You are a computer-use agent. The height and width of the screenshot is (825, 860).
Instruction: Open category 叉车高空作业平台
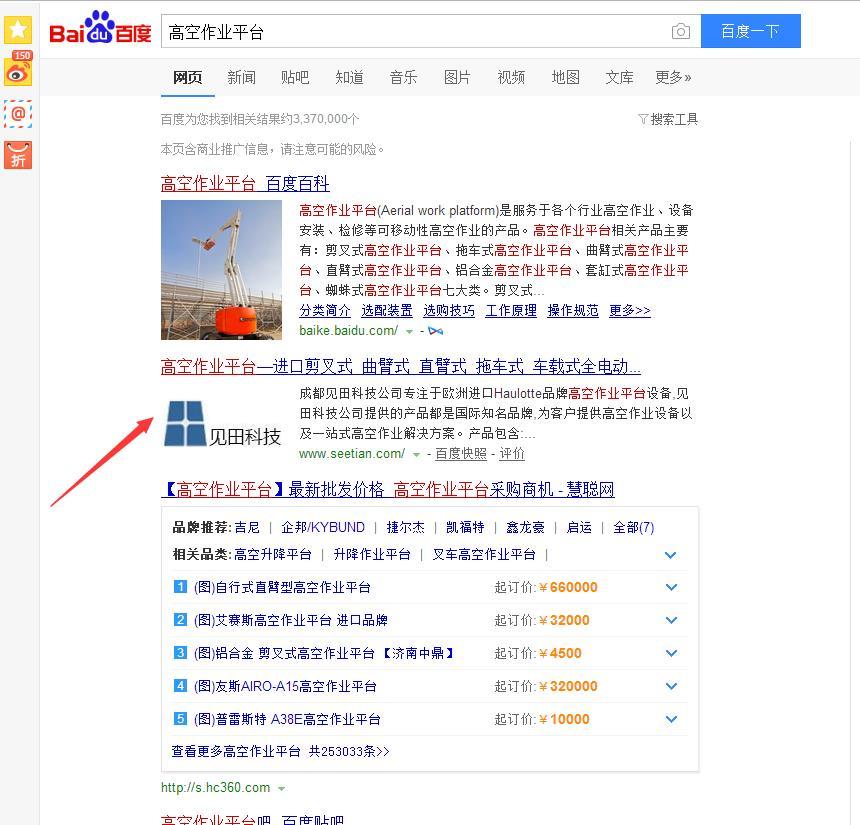(x=484, y=554)
